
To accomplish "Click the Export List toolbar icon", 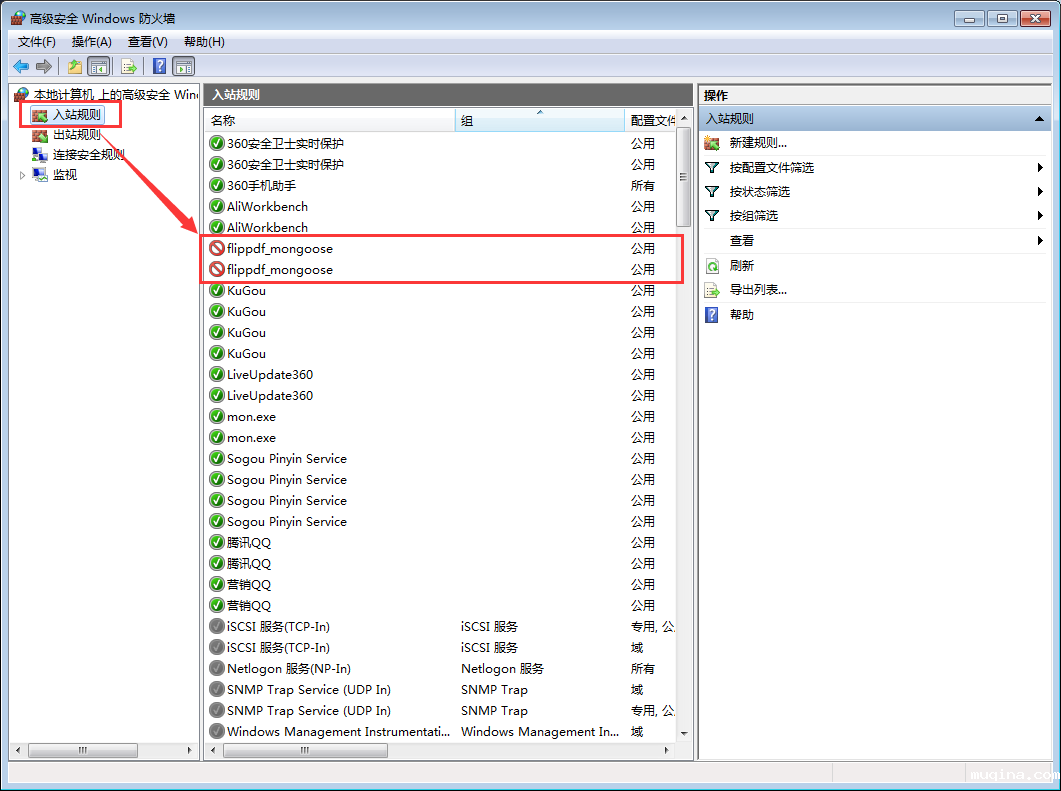I will pos(128,66).
